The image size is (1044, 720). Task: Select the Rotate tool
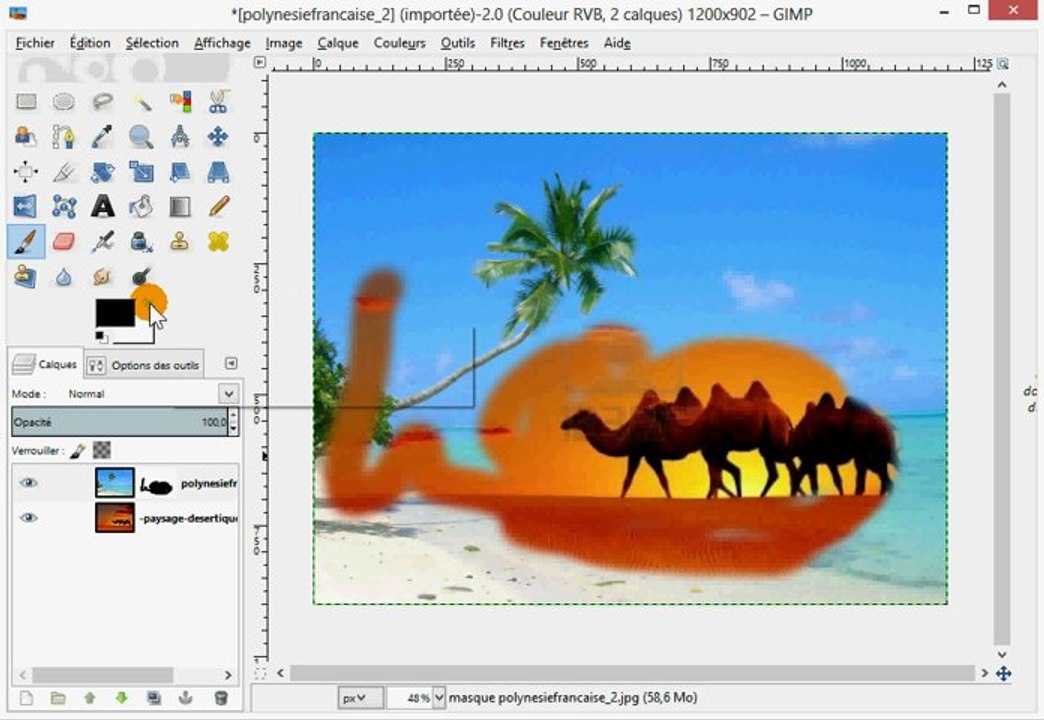click(x=103, y=172)
